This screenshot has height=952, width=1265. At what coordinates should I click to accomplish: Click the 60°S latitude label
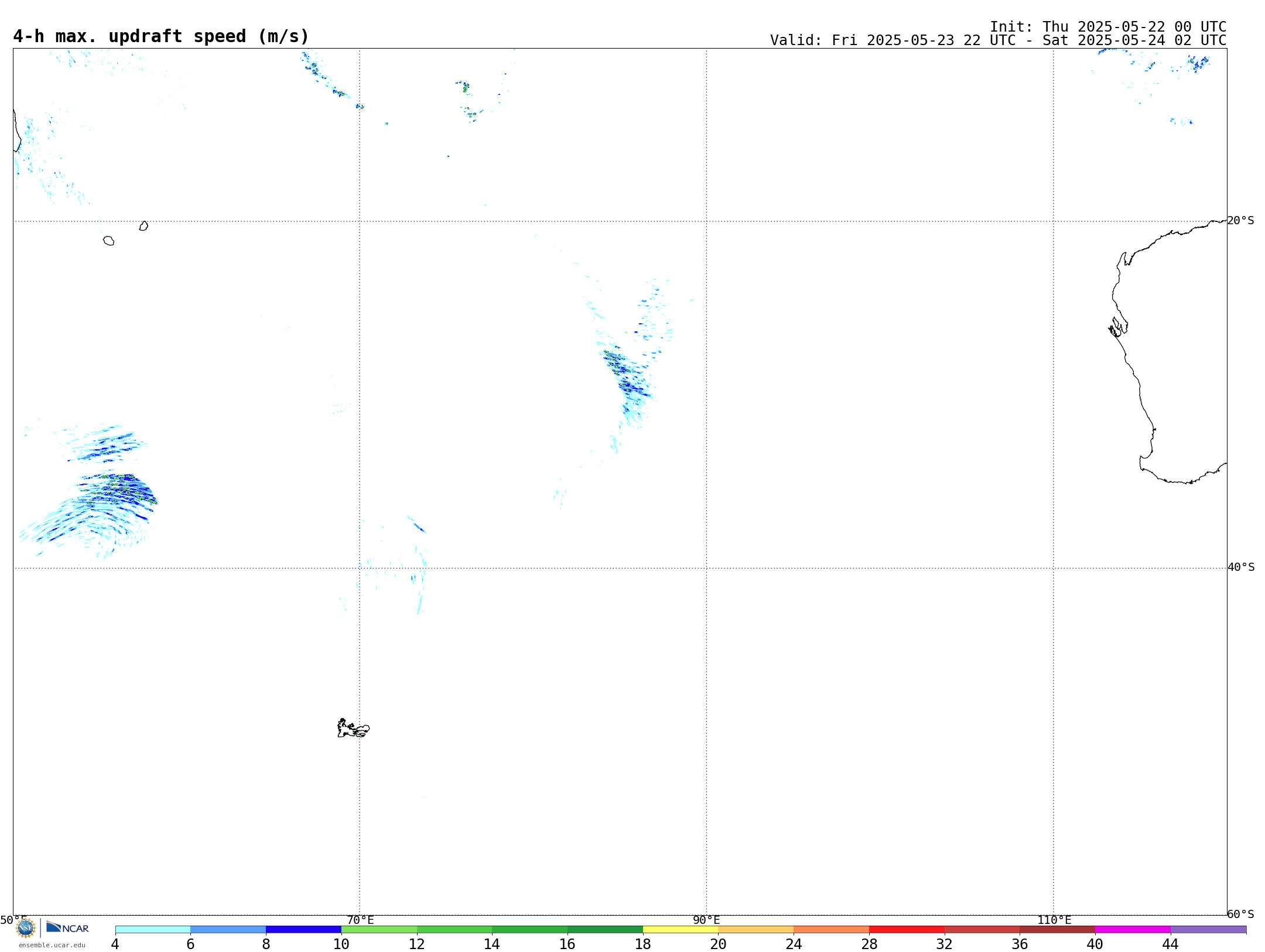point(1240,914)
